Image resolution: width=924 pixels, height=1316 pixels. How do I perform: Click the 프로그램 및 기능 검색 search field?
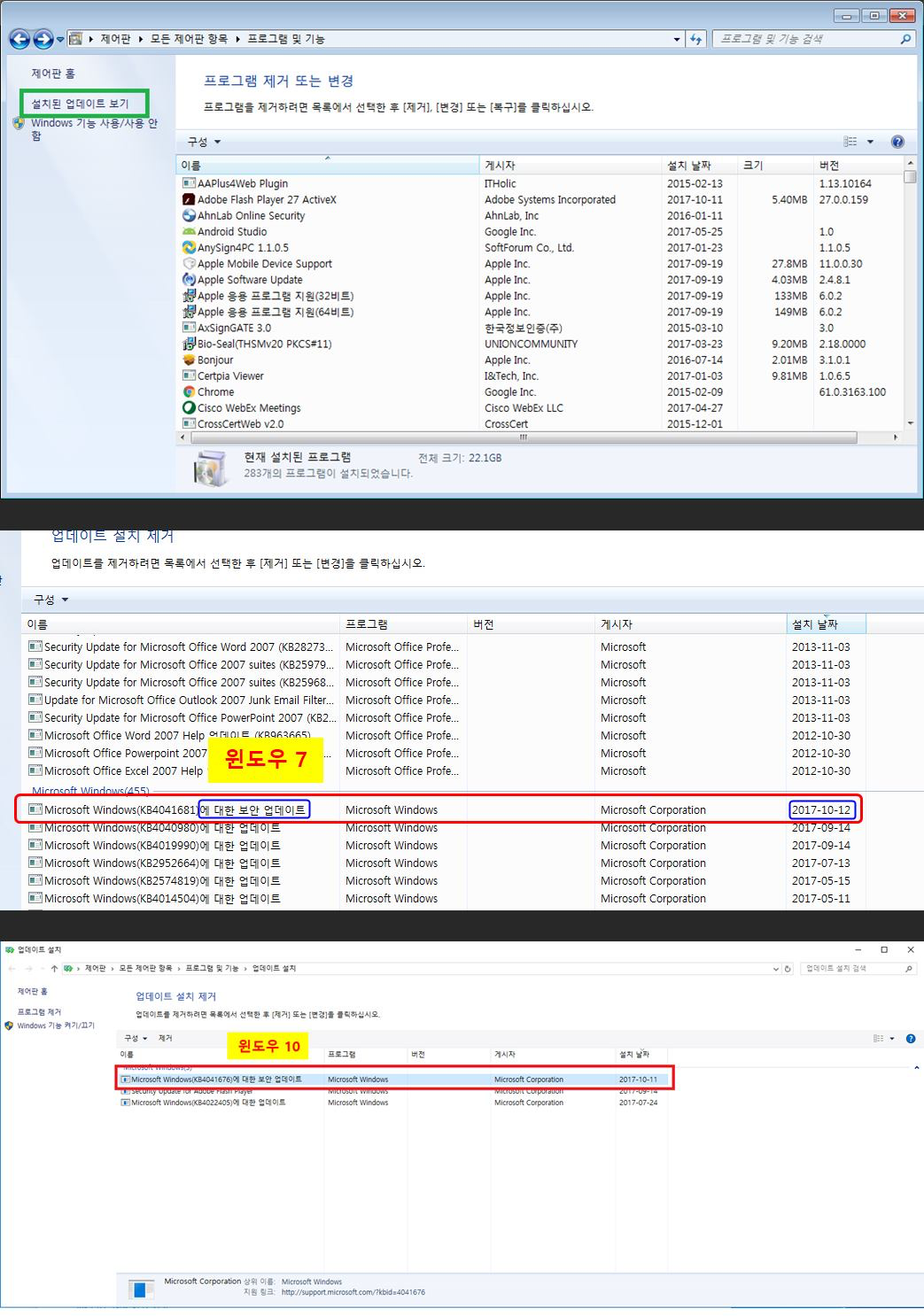click(x=806, y=39)
